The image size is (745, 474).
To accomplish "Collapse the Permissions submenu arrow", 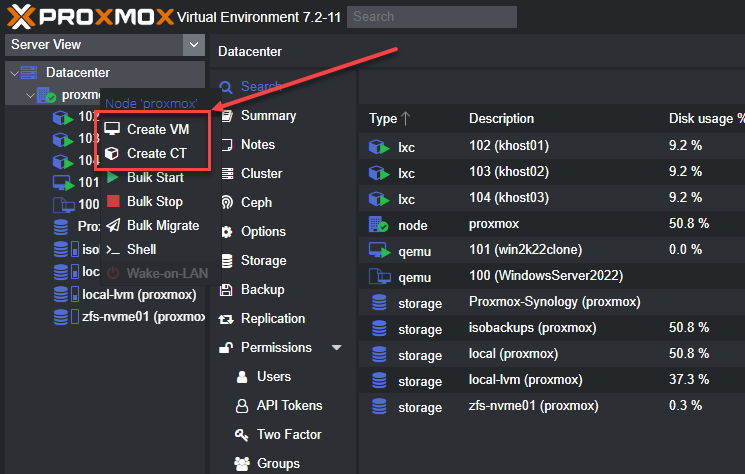I will tap(337, 348).
